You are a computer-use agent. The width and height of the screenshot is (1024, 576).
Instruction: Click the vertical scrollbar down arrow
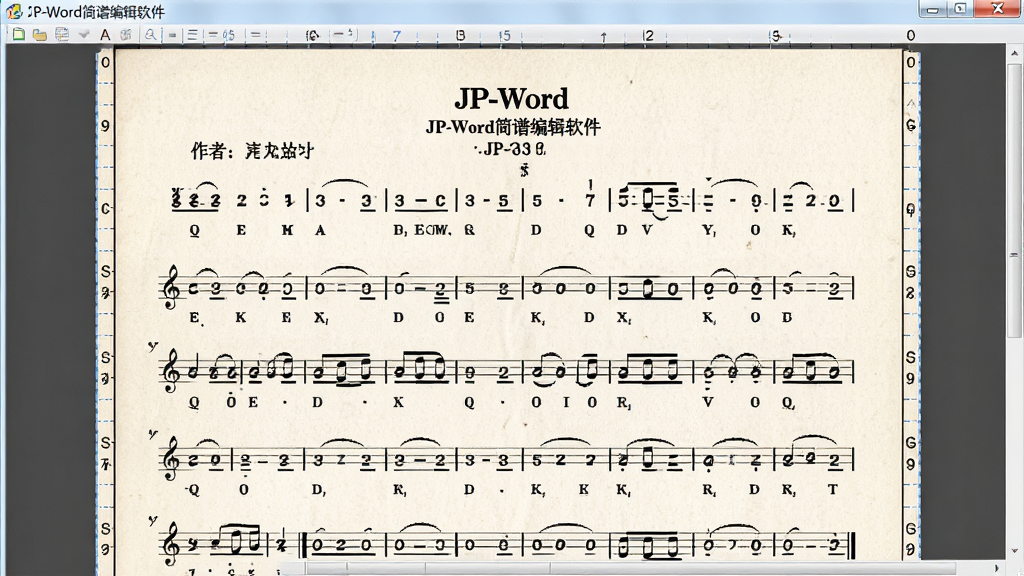coord(1014,552)
